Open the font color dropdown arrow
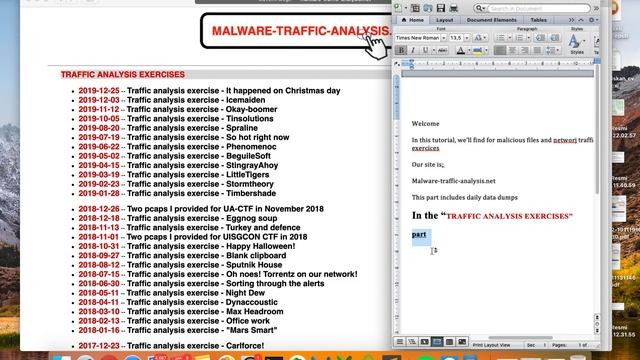The width and height of the screenshot is (640, 360). click(469, 51)
